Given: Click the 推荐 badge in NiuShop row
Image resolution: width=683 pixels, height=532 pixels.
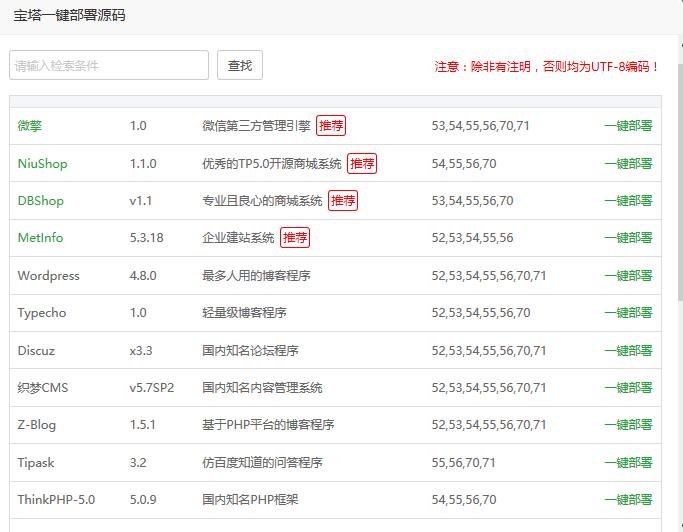Looking at the screenshot, I should (x=362, y=163).
